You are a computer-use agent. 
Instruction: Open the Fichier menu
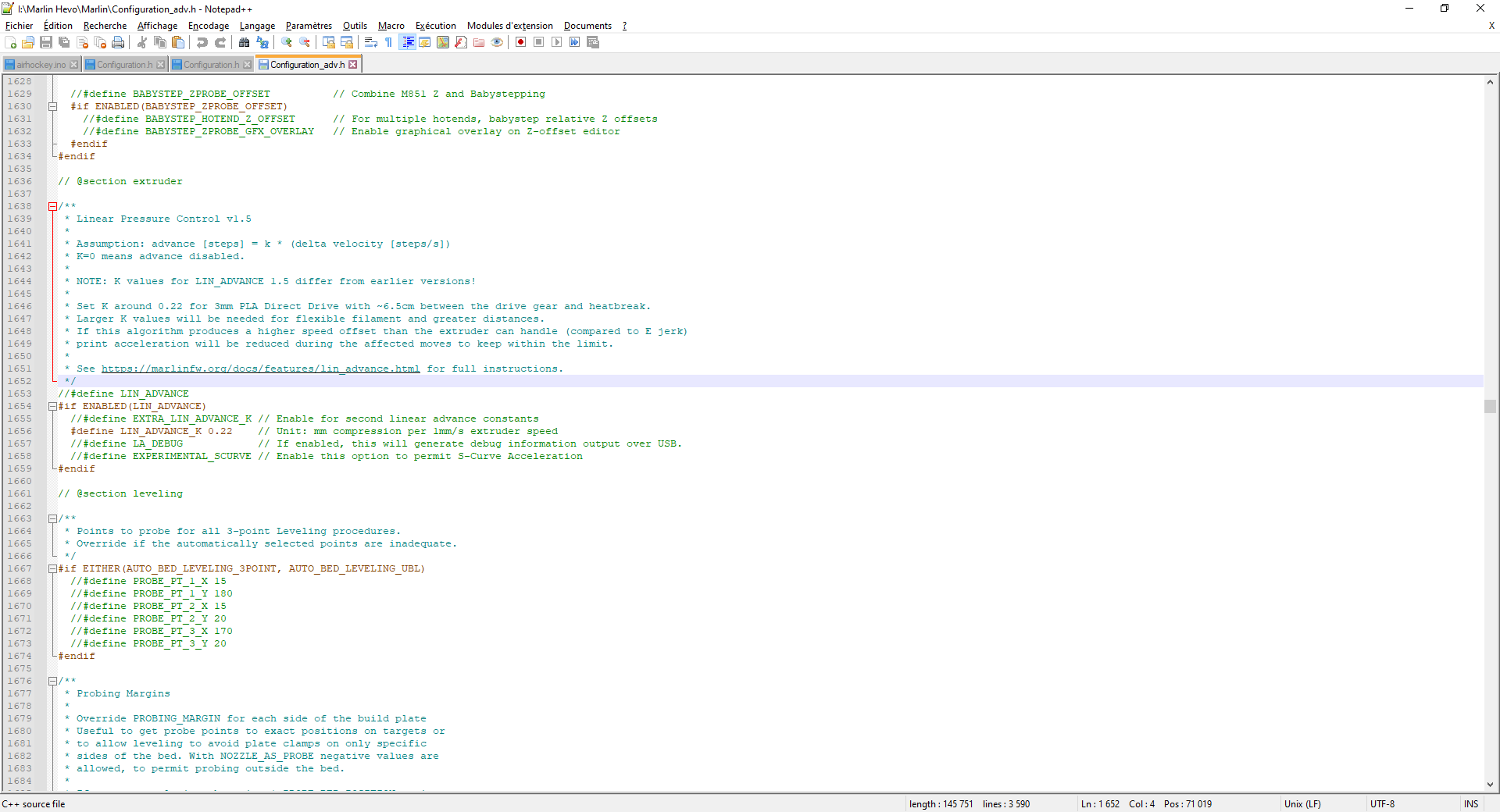19,26
